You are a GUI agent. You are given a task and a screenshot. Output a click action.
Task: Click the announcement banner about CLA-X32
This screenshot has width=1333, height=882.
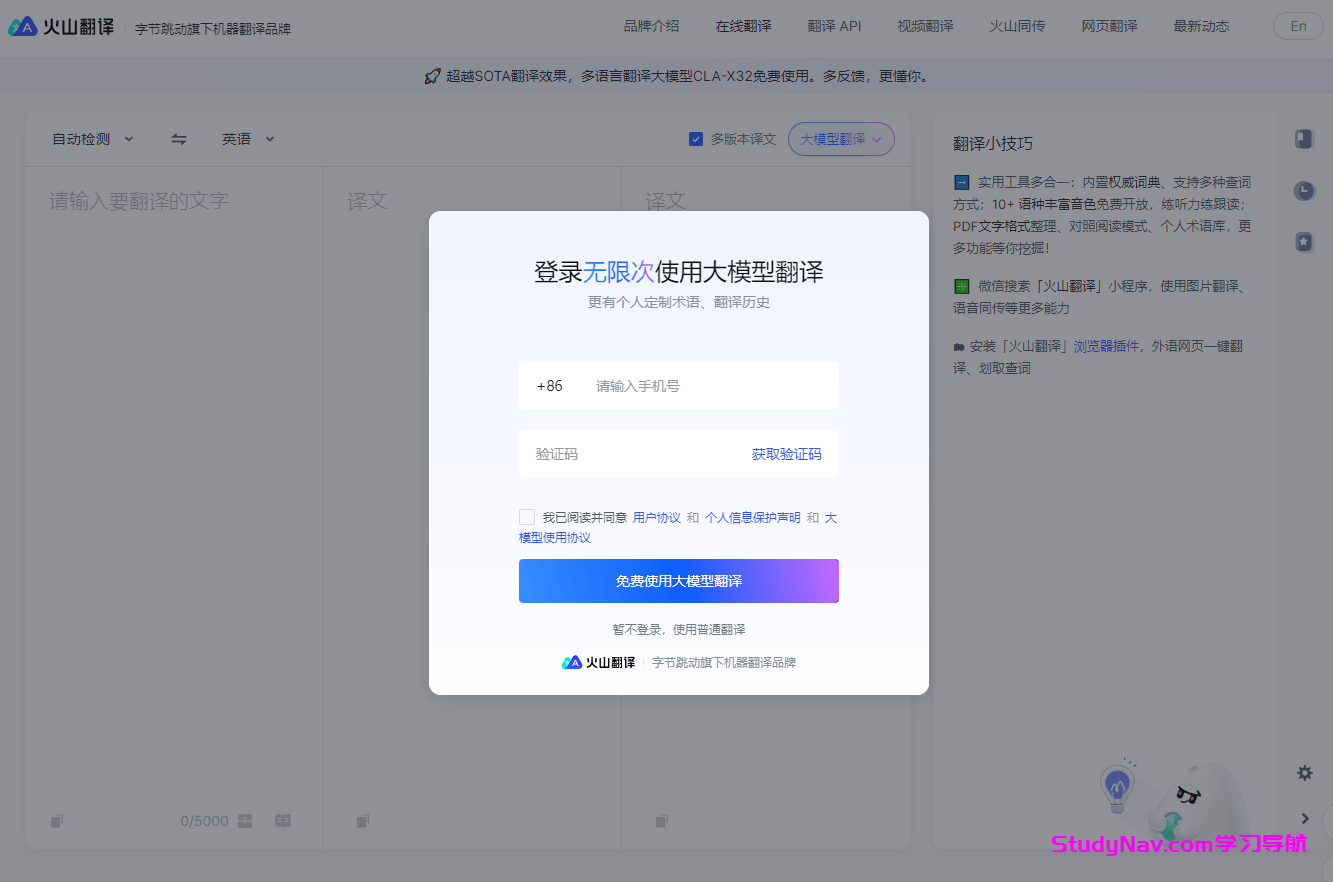pyautogui.click(x=676, y=76)
